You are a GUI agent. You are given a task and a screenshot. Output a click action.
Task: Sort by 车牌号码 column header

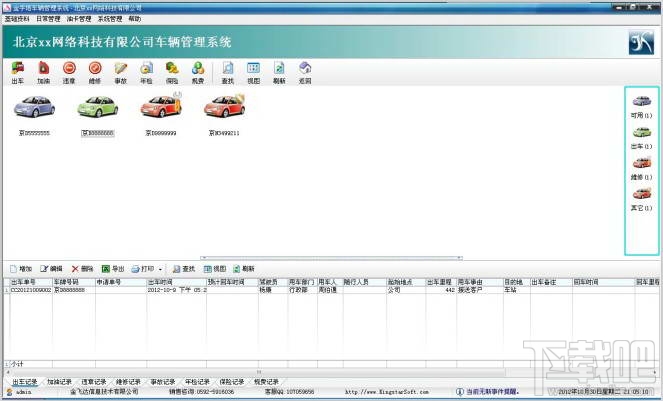tap(74, 282)
